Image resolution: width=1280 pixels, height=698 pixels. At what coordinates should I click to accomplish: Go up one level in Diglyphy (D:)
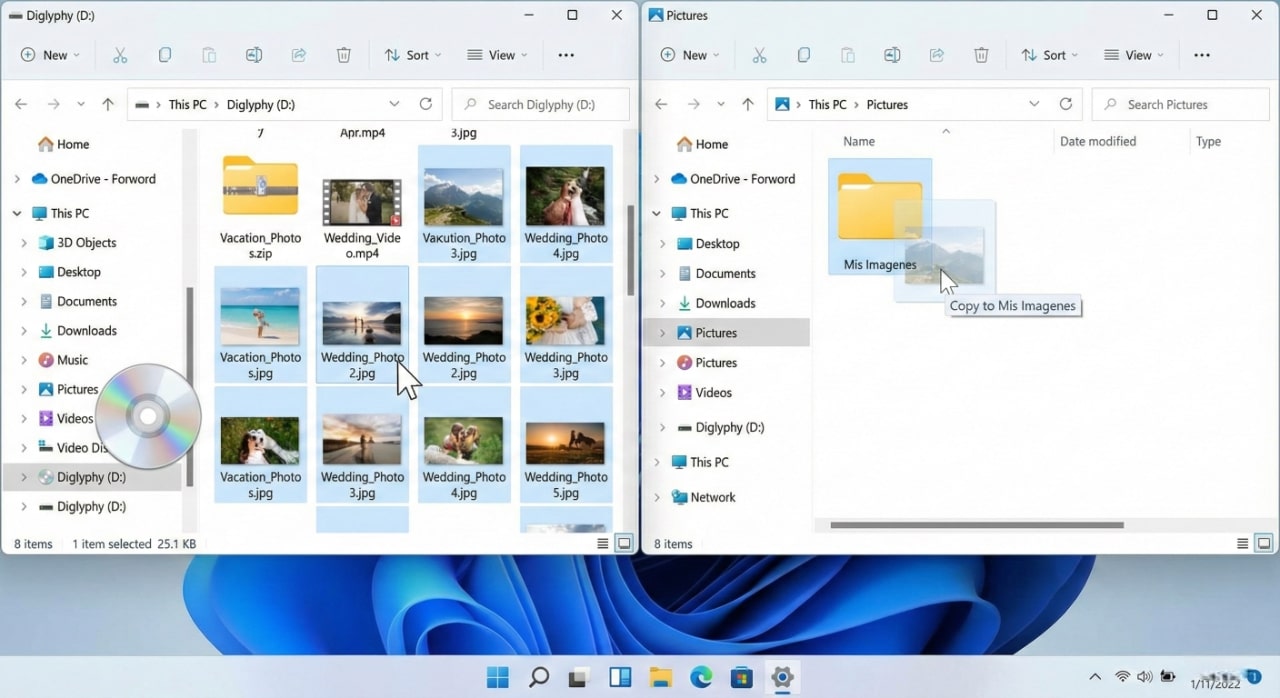click(108, 104)
